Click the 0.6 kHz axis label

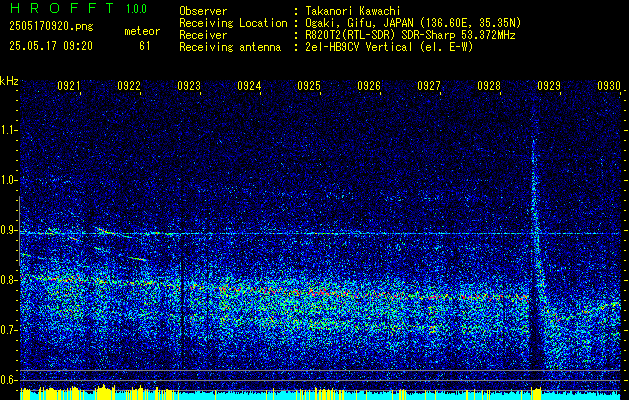9,380
